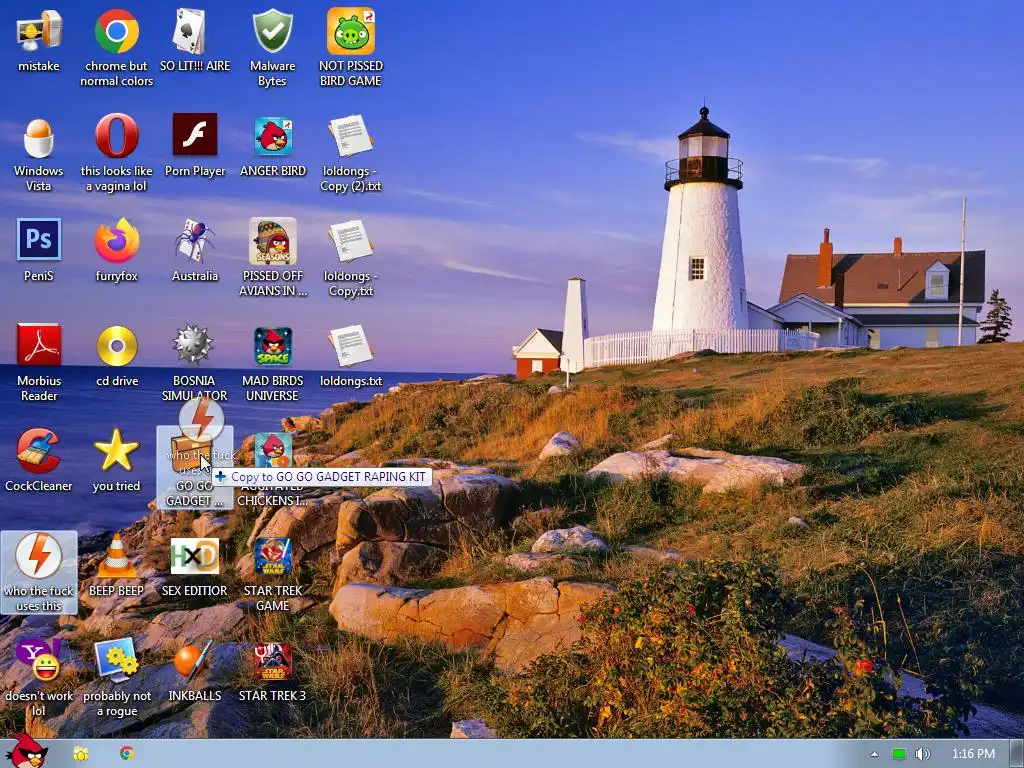The height and width of the screenshot is (768, 1024).
Task: Select Yahoo Messenger 'doesn't work lol' icon
Action: coord(39,660)
